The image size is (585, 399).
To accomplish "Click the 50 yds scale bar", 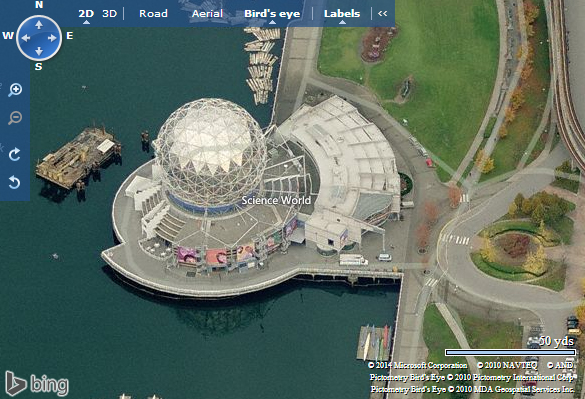I will (x=510, y=352).
